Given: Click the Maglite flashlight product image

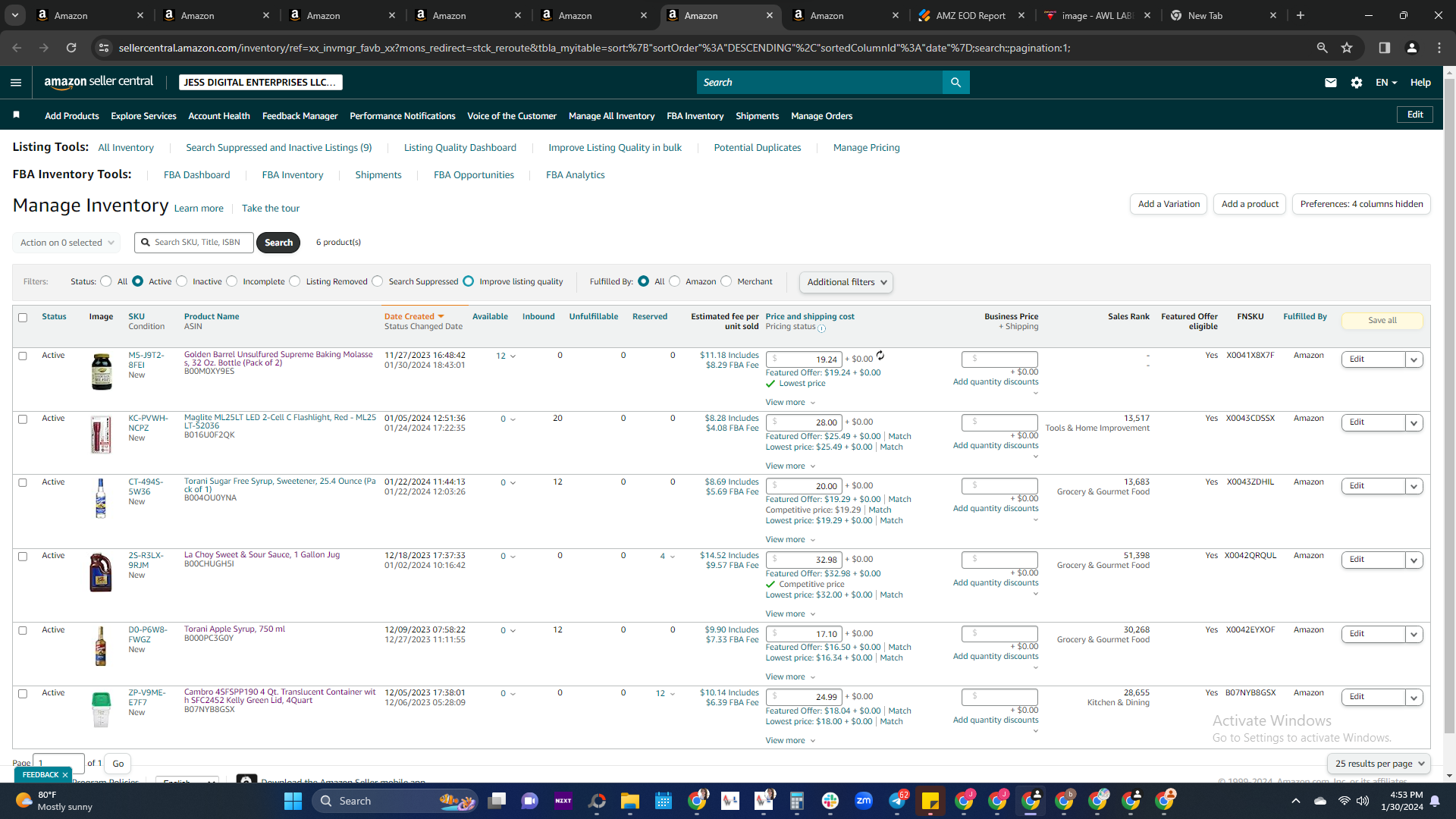Looking at the screenshot, I should click(101, 435).
